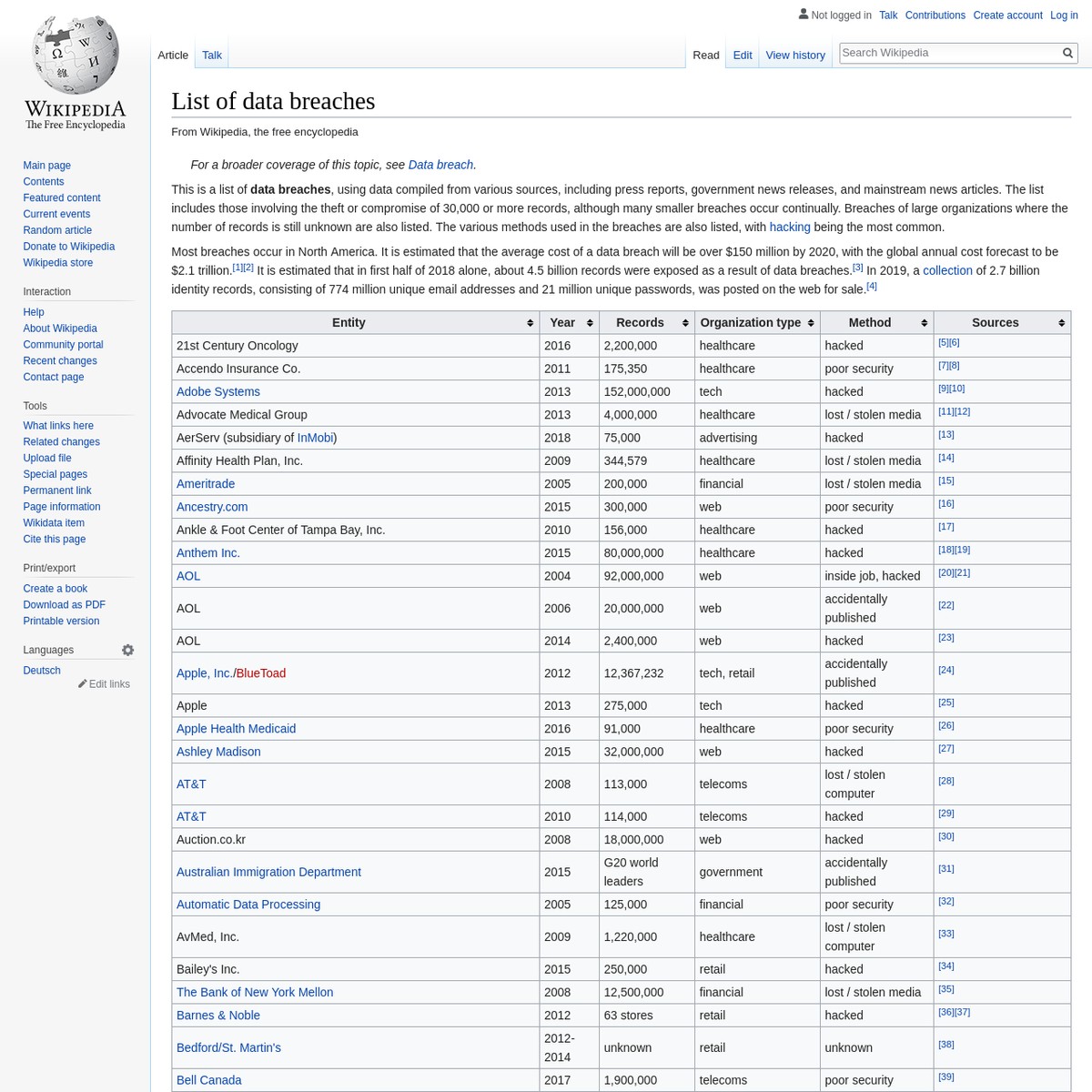Screen dimensions: 1092x1092
Task: Open the Community portal link
Action: (x=63, y=345)
